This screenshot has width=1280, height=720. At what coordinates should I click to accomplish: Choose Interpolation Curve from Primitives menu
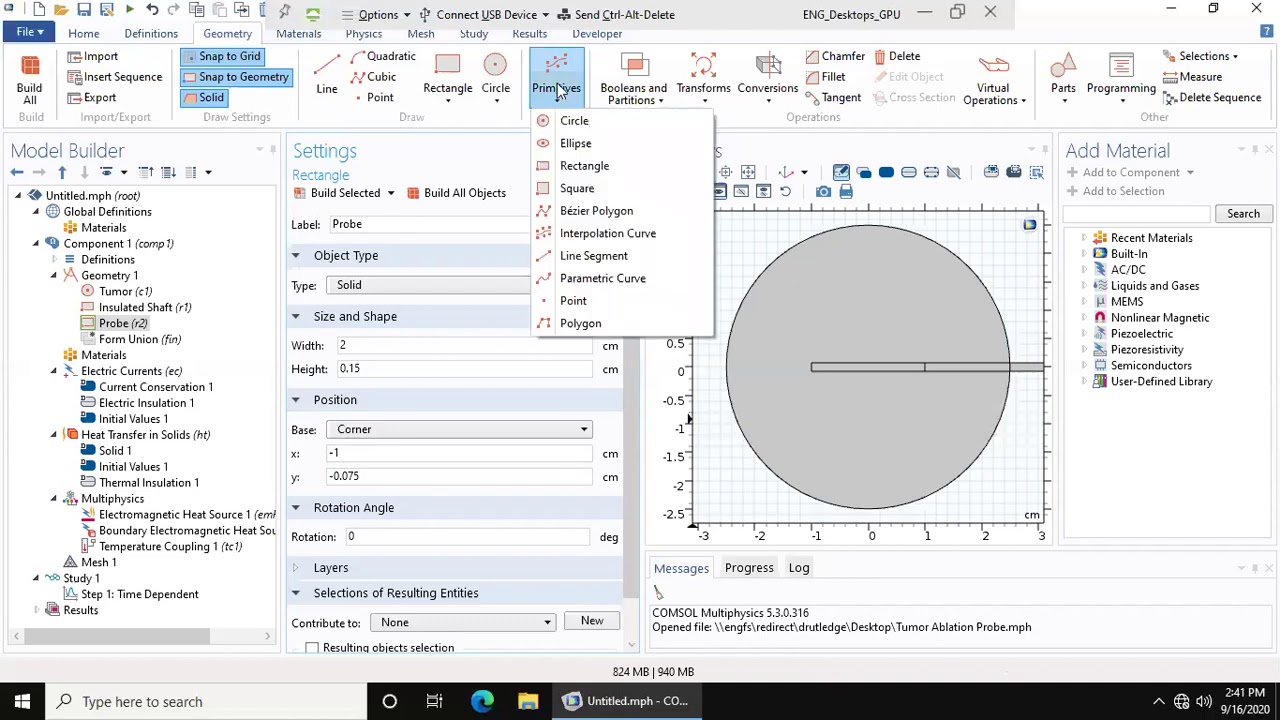tap(608, 233)
